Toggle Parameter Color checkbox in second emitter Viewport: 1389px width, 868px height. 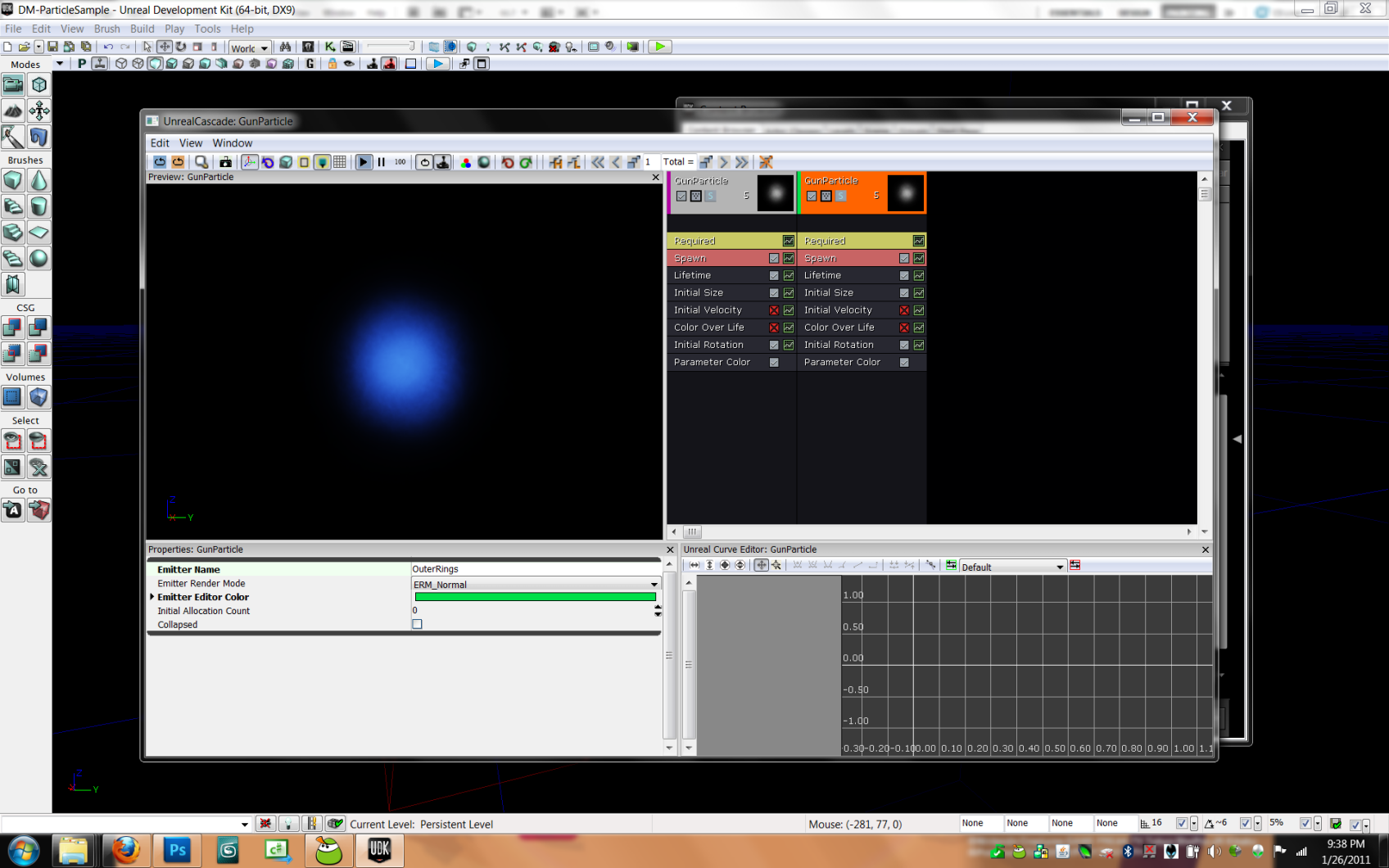point(904,362)
